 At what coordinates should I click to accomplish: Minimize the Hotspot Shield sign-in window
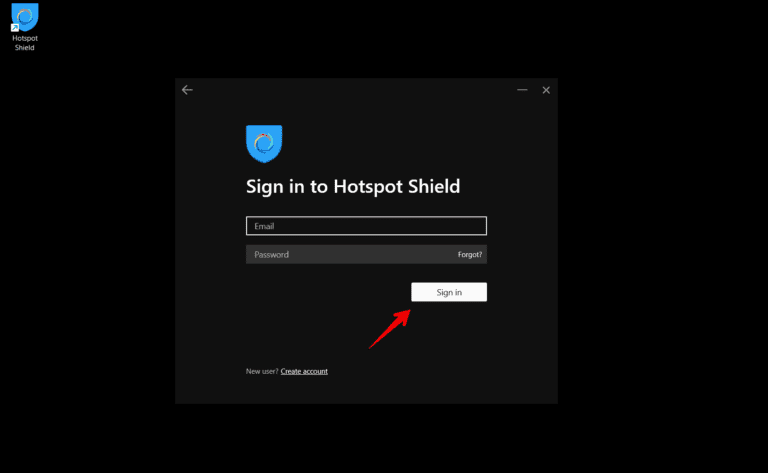click(x=522, y=90)
